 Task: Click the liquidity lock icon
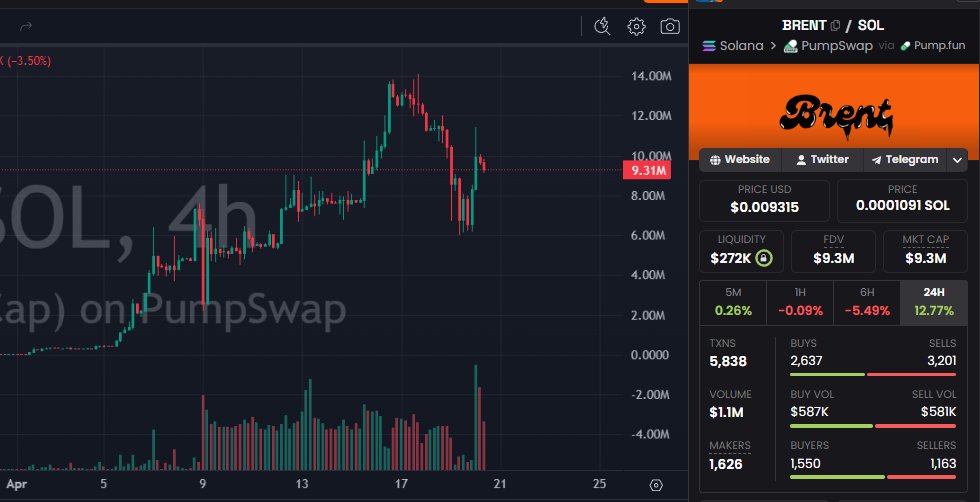[764, 259]
